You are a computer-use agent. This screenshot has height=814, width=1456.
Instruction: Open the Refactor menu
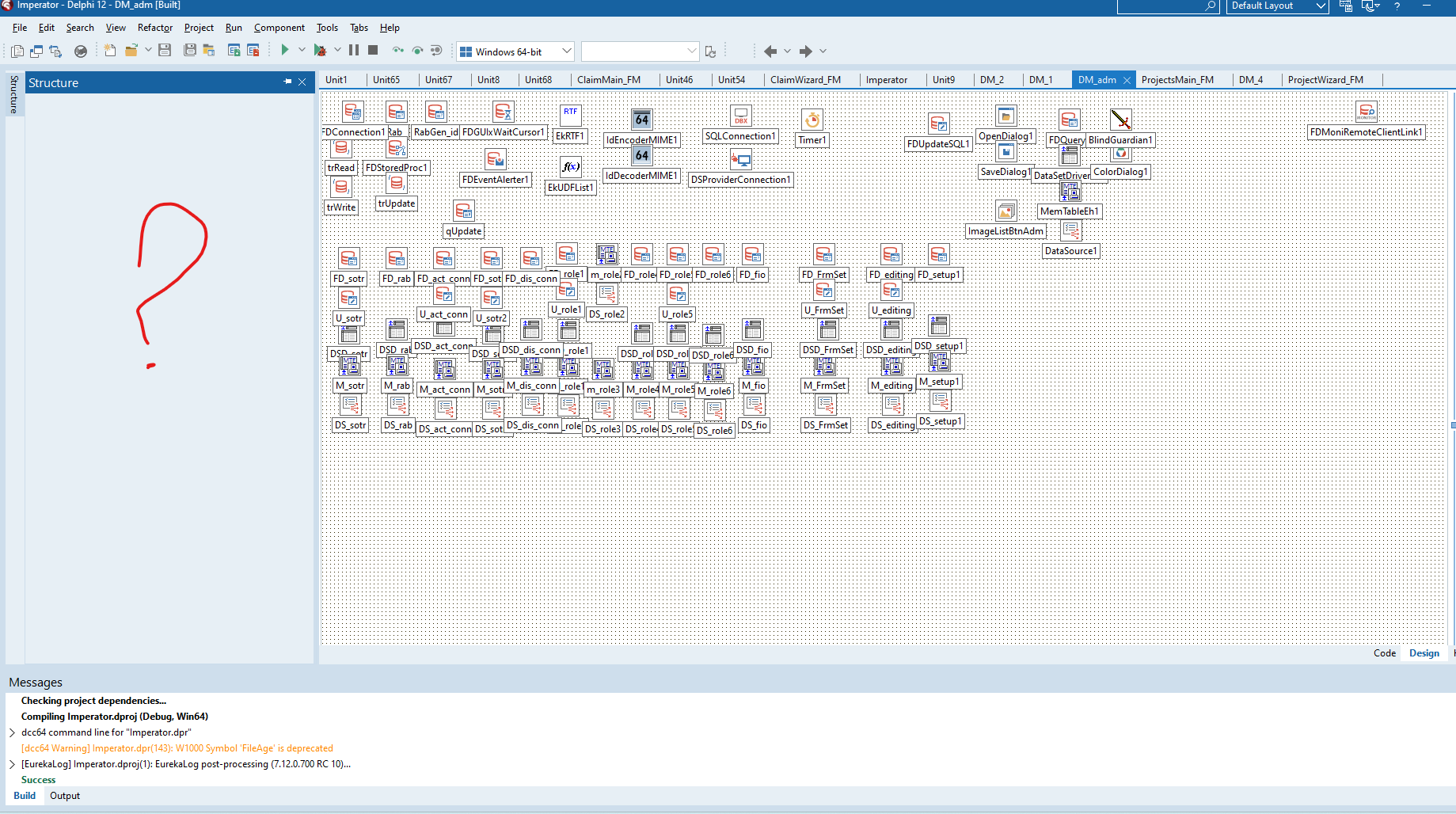click(154, 28)
